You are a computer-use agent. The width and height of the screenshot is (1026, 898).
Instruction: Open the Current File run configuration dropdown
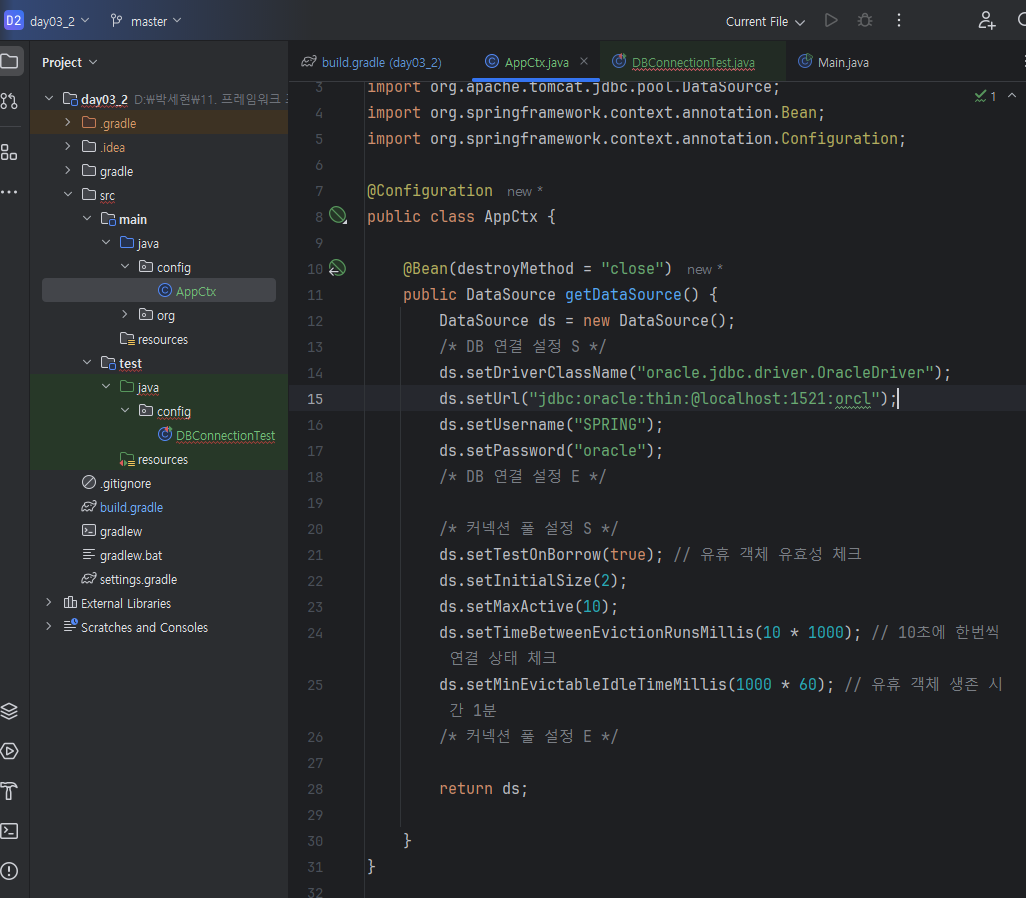(x=766, y=21)
